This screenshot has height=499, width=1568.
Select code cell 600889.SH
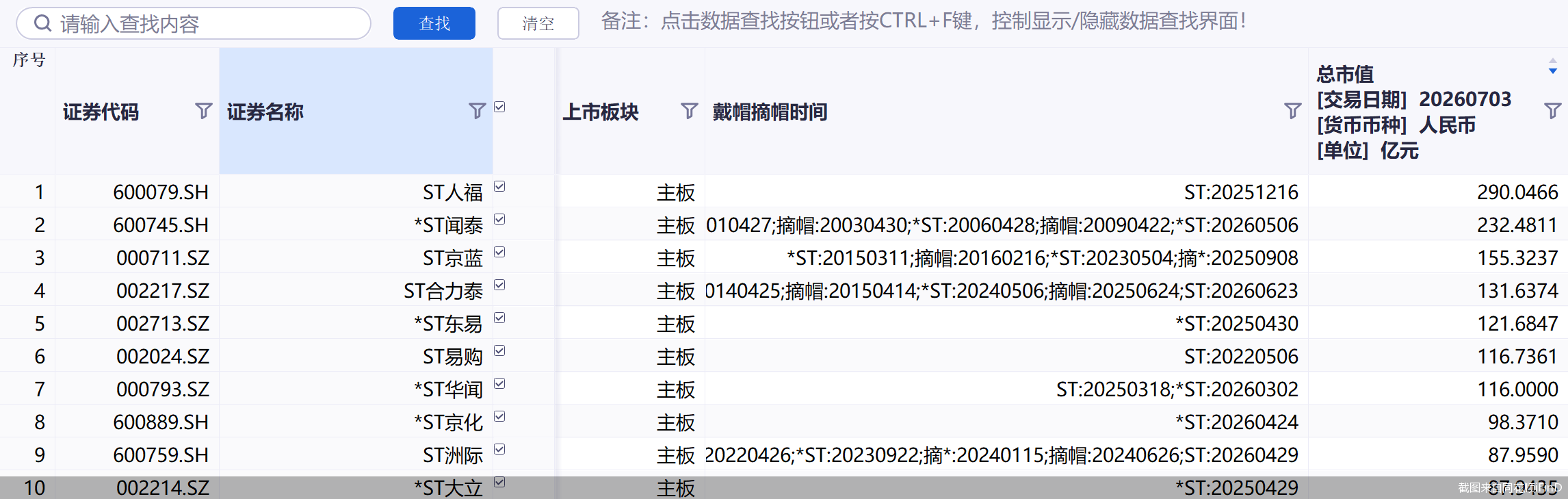(137, 422)
